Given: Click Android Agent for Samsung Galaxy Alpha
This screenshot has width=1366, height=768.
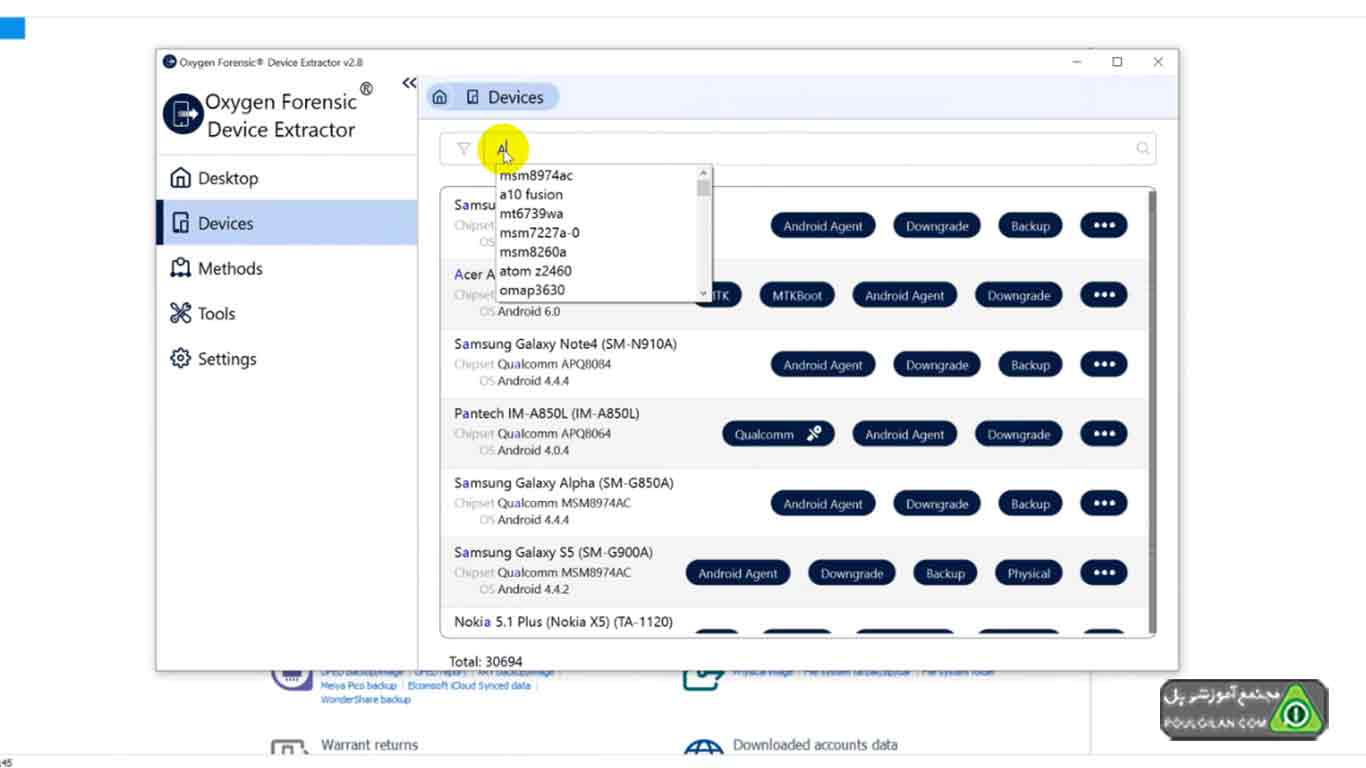Looking at the screenshot, I should pyautogui.click(x=823, y=504).
